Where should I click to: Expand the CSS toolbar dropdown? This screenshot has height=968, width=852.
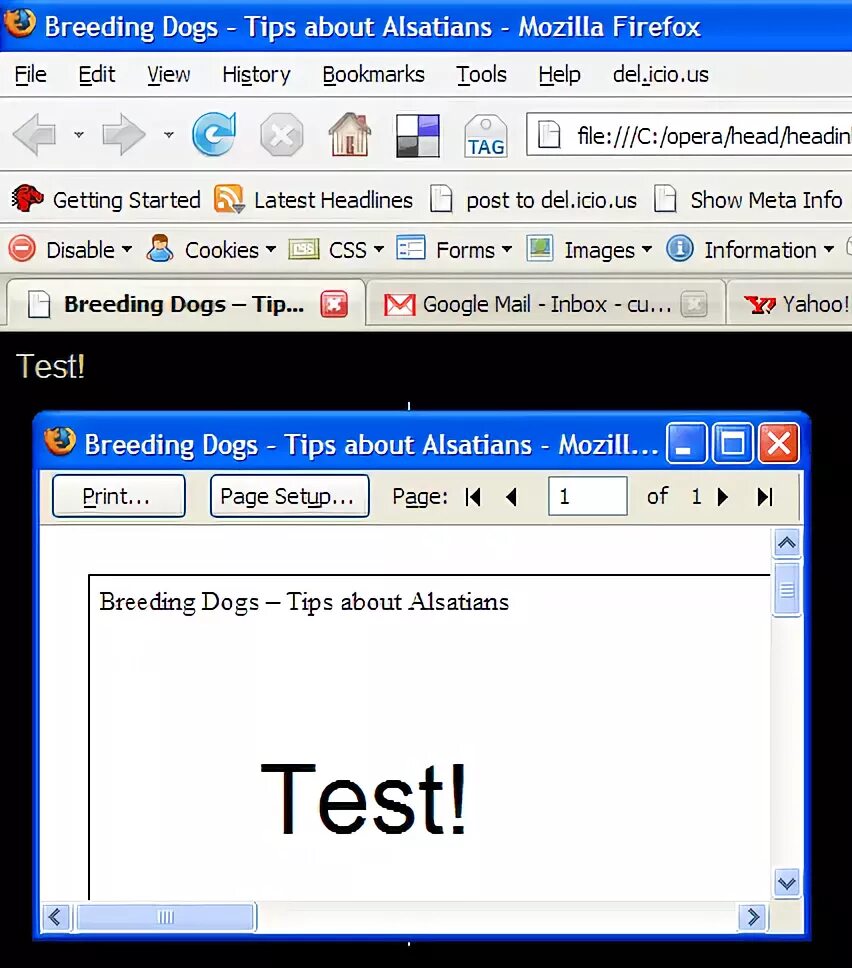pos(378,249)
